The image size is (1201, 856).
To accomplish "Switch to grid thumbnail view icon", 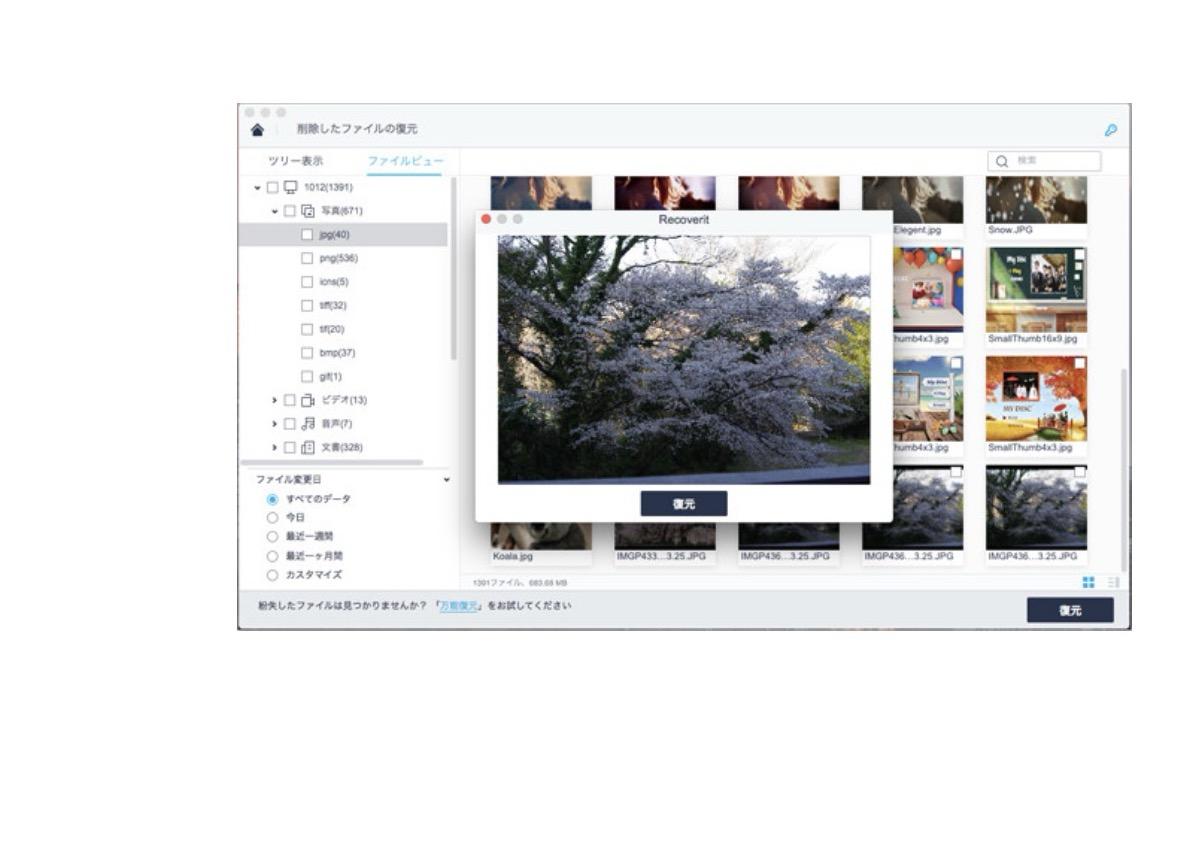I will (x=1088, y=582).
